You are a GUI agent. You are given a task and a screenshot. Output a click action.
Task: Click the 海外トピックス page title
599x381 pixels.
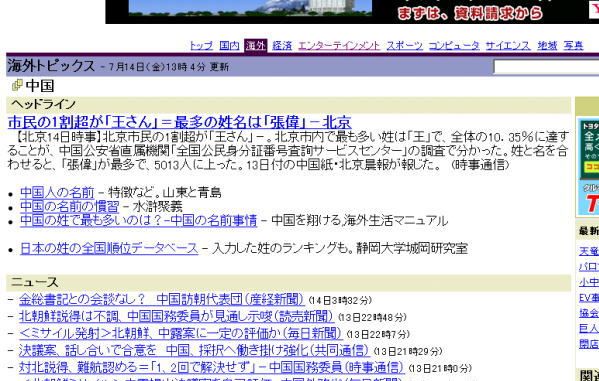[51, 66]
